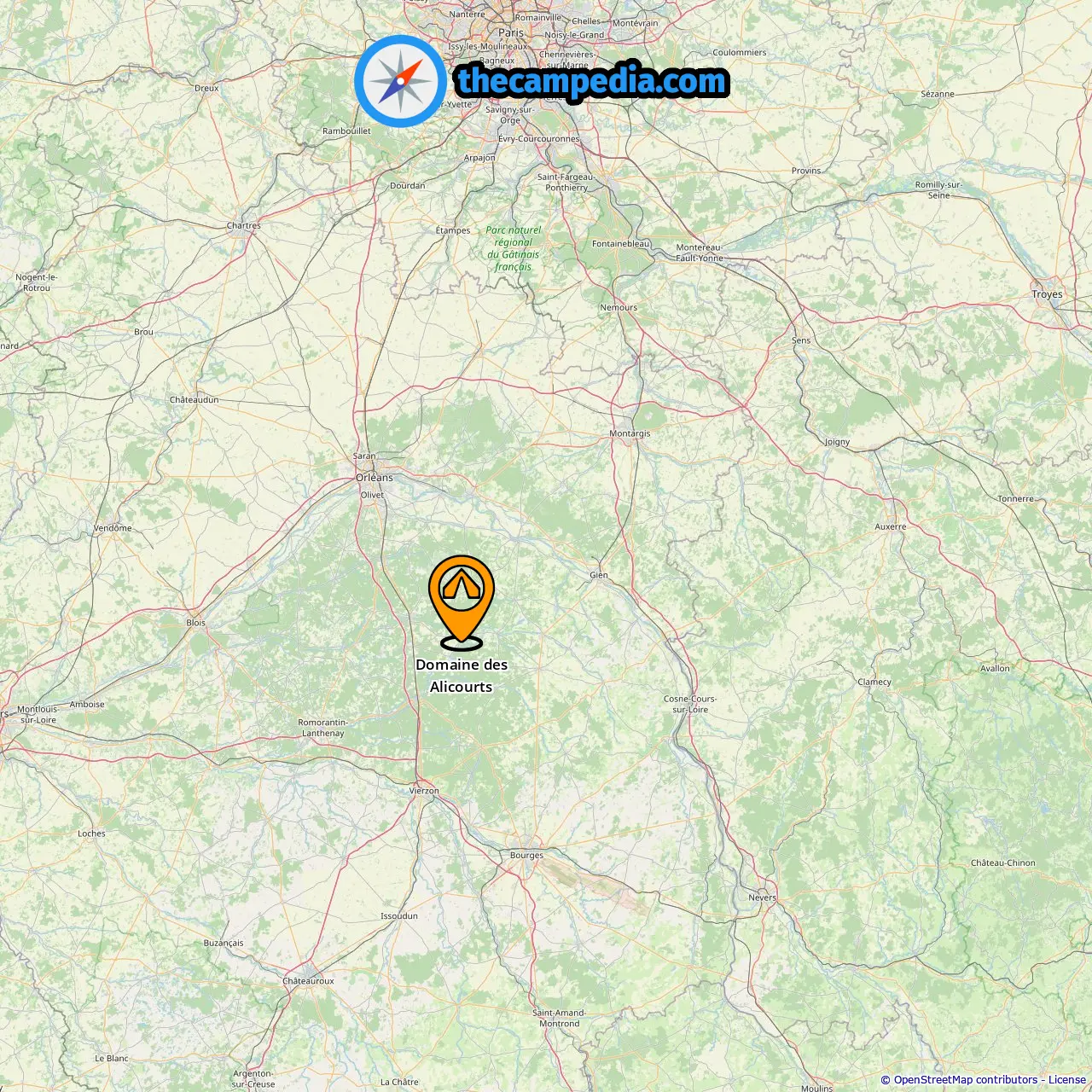Click the Montargis town label
The width and height of the screenshot is (1092, 1092).
point(630,433)
